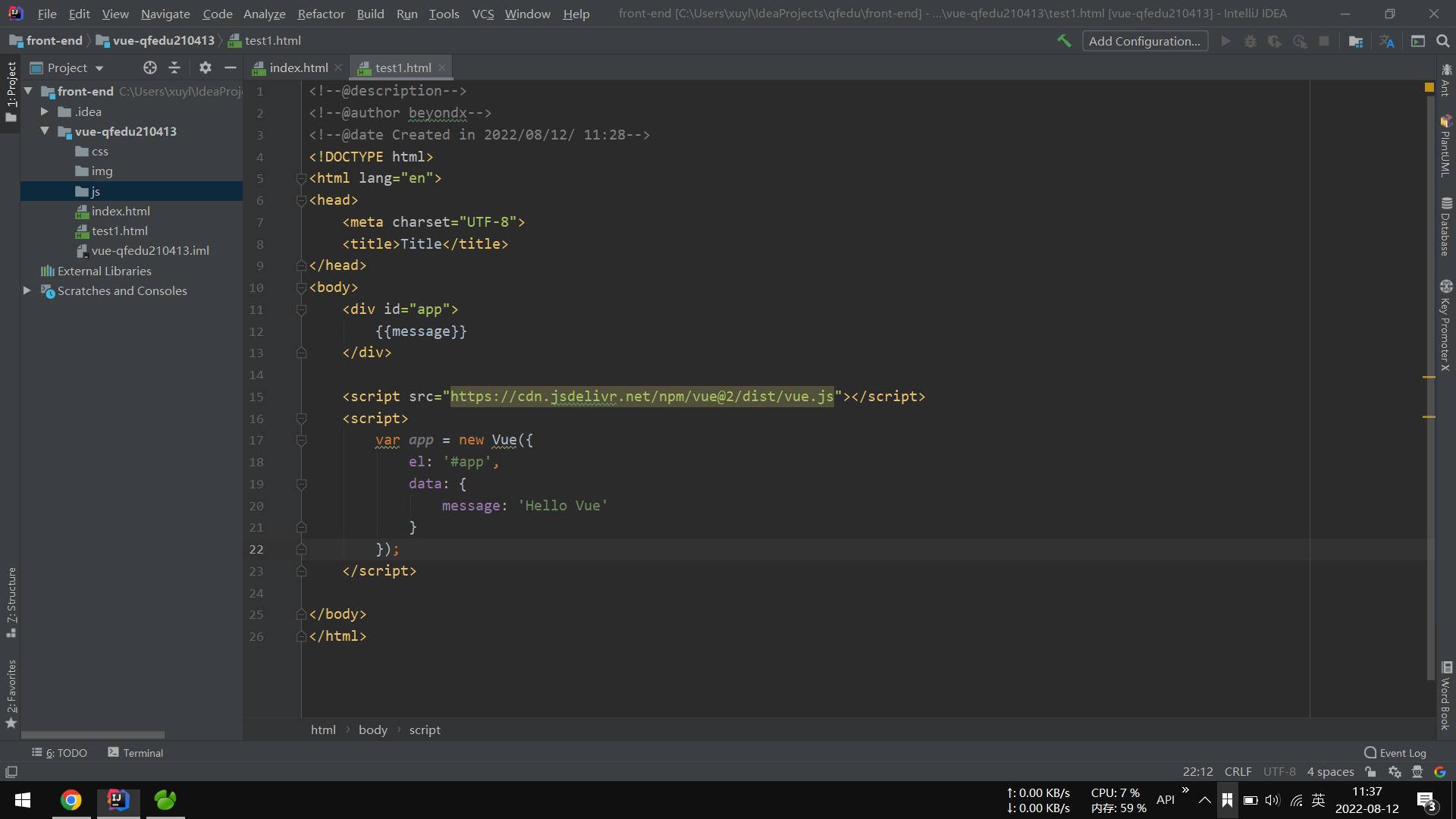The image size is (1456, 819).
Task: Click the Collapse All icon in Project panel
Action: [x=174, y=67]
